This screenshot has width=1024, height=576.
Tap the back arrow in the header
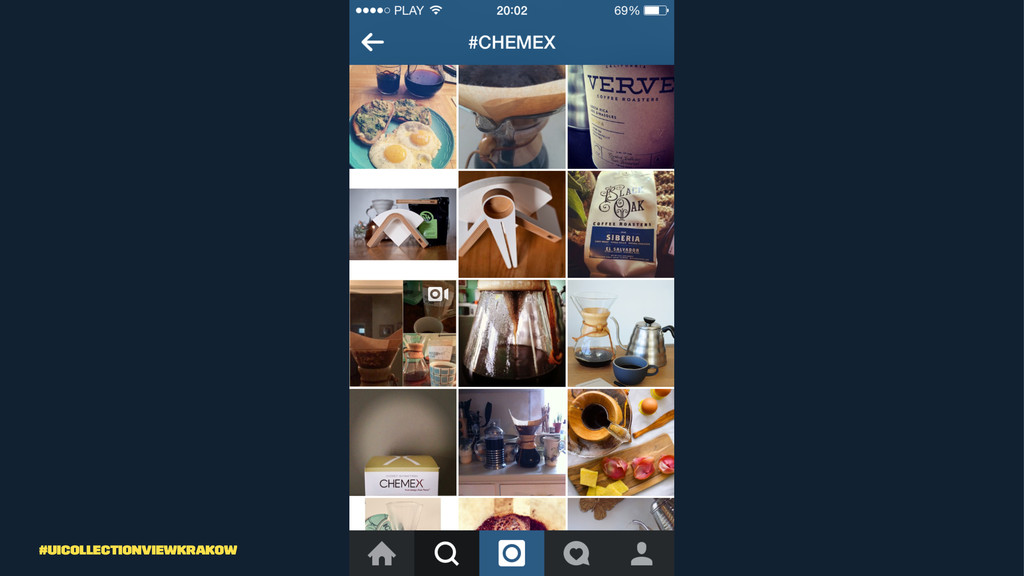[x=372, y=42]
